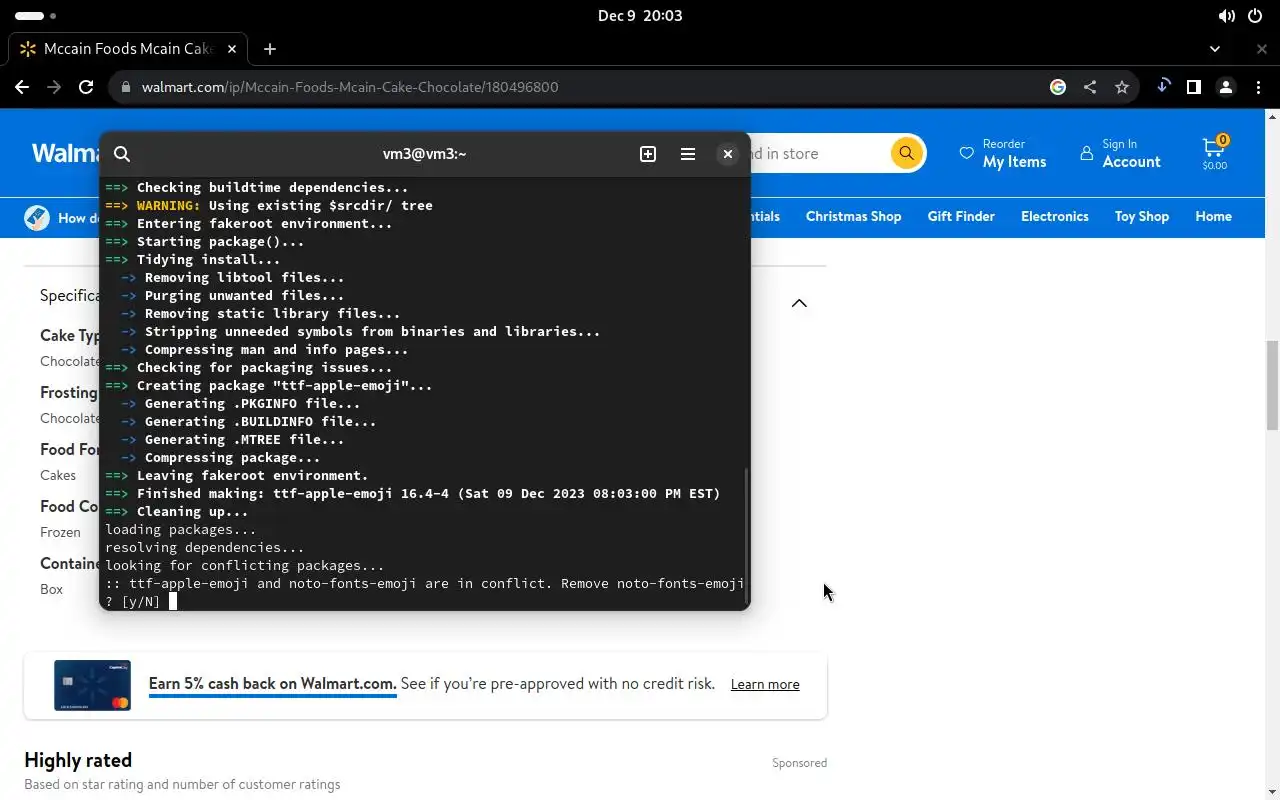Open the browser downloads icon

tap(1163, 86)
